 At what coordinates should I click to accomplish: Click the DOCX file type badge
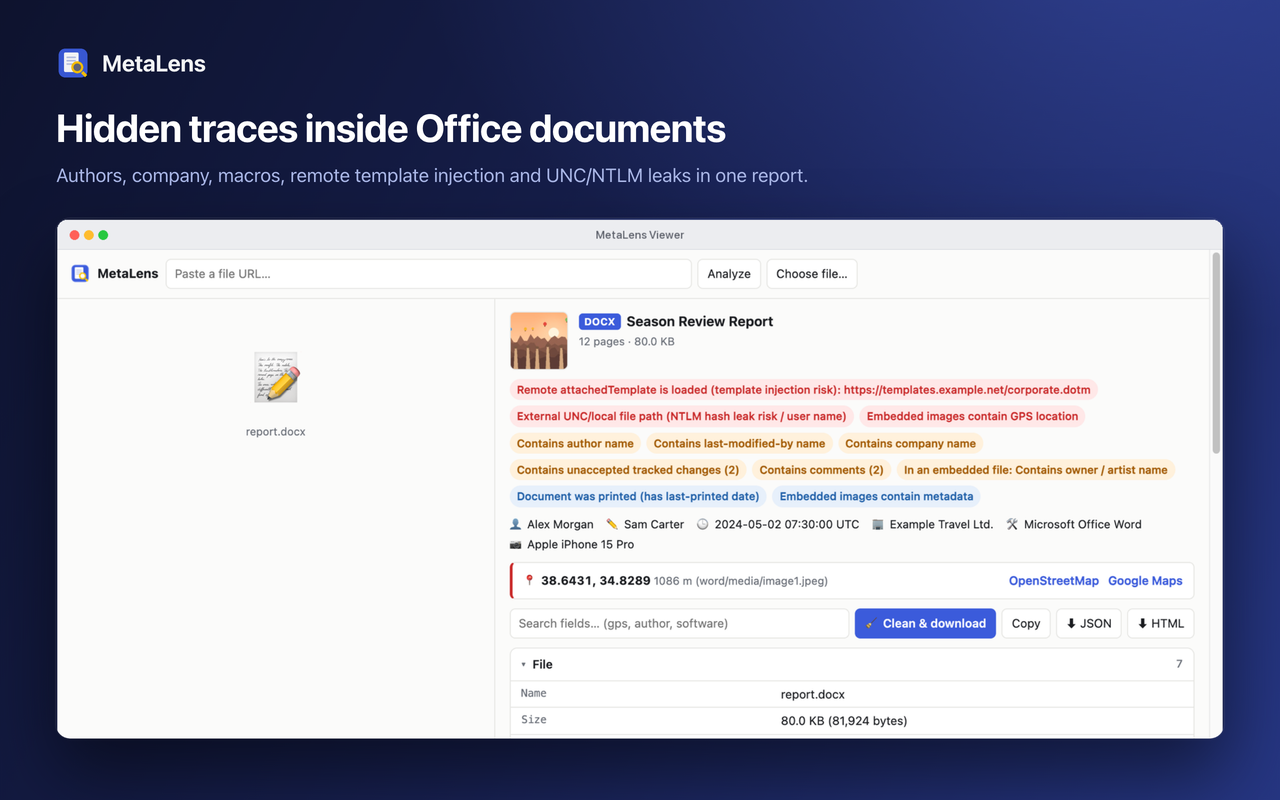600,321
